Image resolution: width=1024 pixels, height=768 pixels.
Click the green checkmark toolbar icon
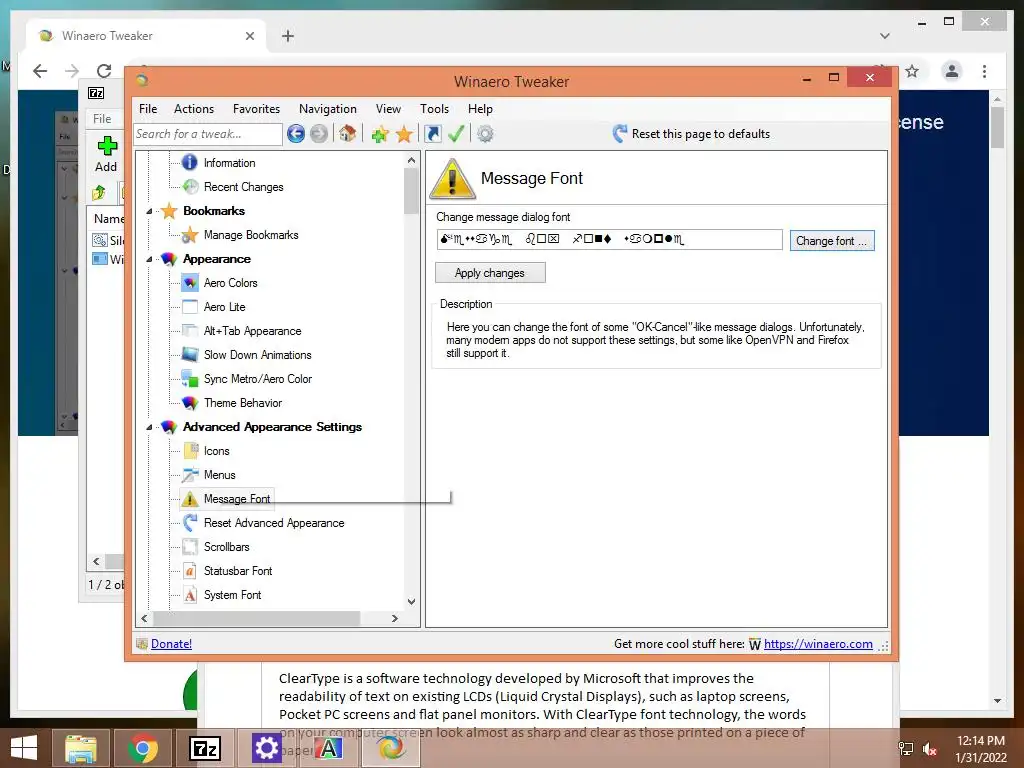(x=456, y=134)
